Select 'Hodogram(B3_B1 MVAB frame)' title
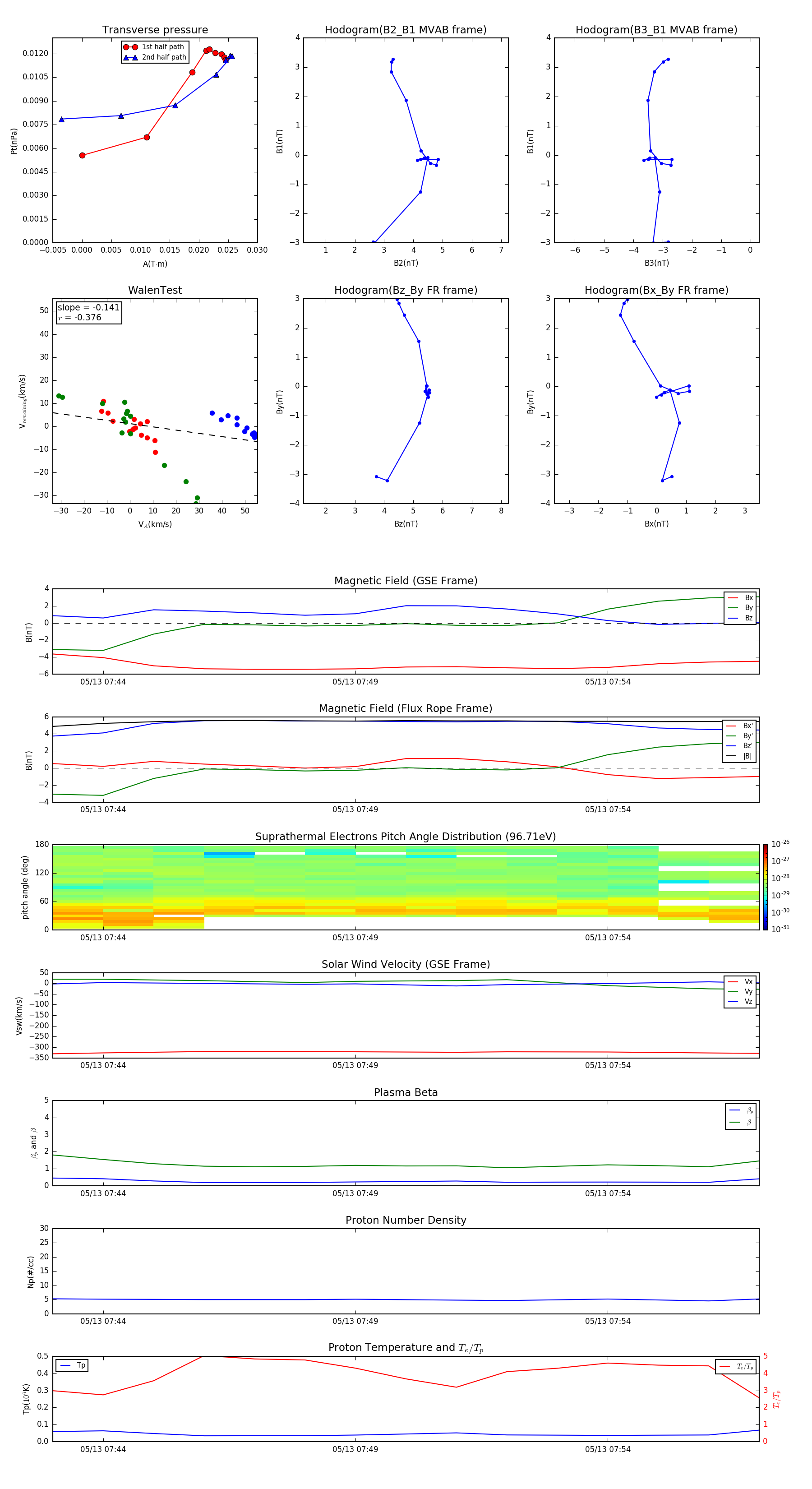 pyautogui.click(x=656, y=30)
